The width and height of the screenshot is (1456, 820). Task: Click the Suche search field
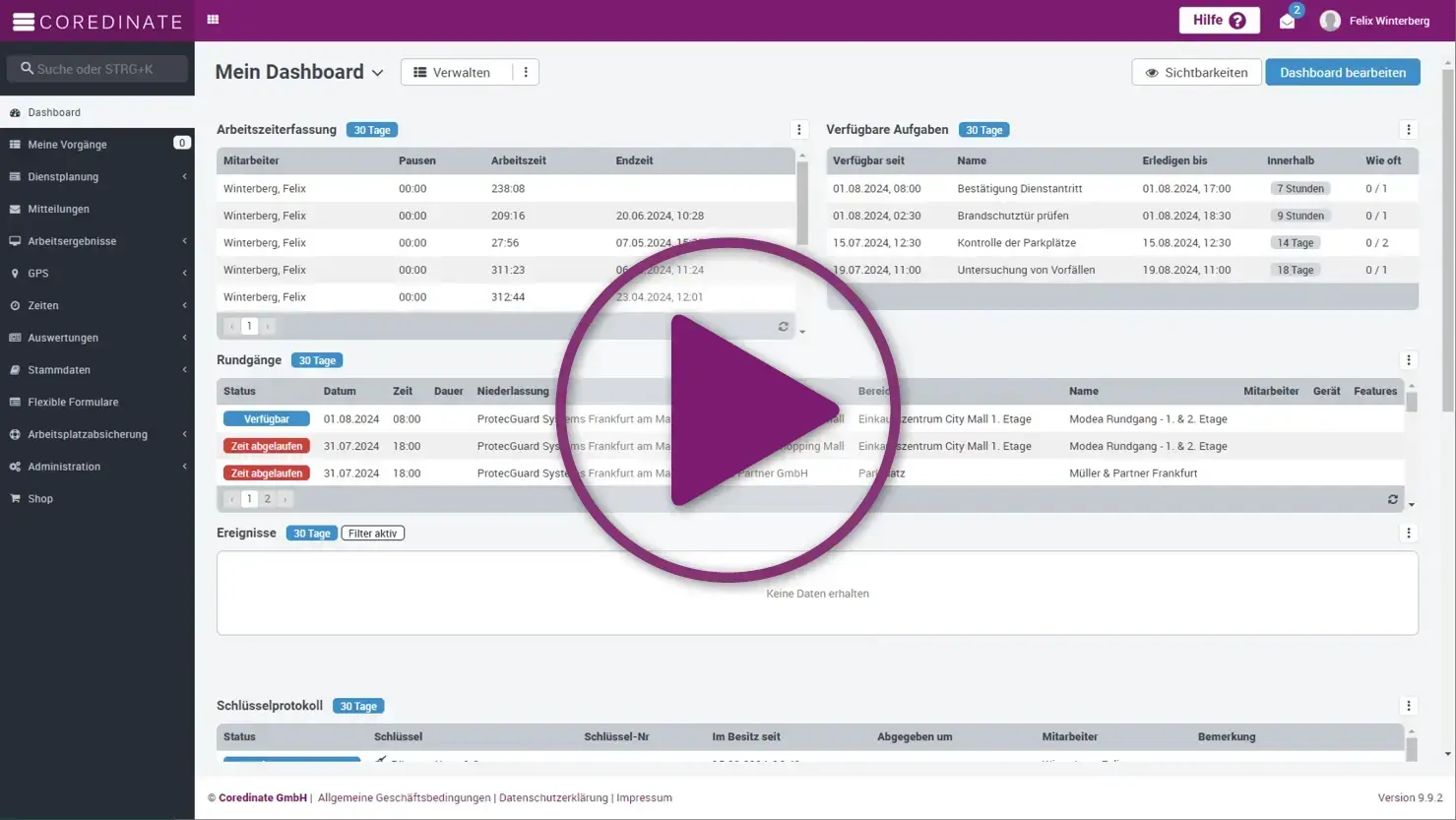(x=97, y=69)
